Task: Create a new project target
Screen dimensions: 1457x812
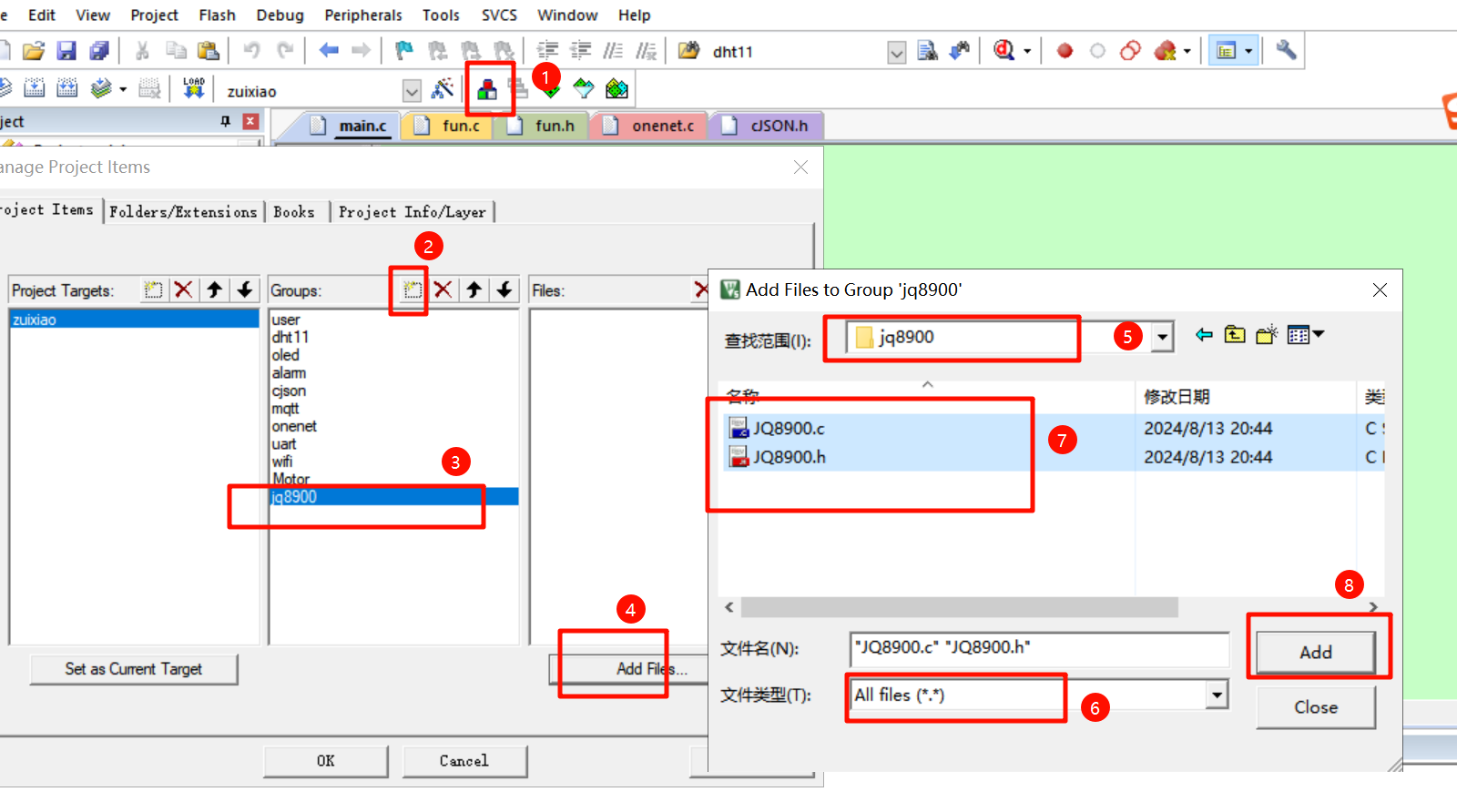Action: coord(153,289)
